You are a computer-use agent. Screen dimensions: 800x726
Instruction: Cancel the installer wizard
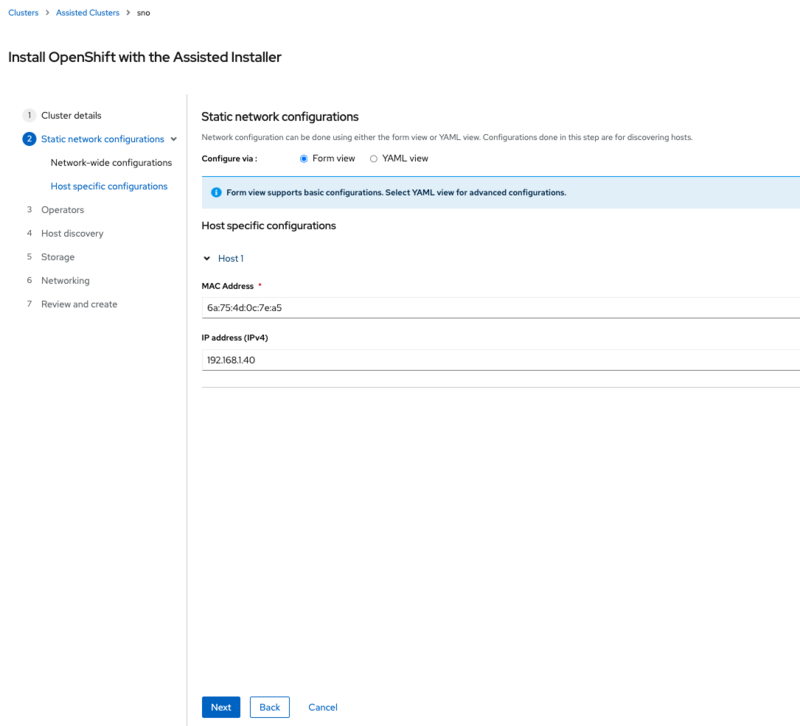[x=322, y=707]
